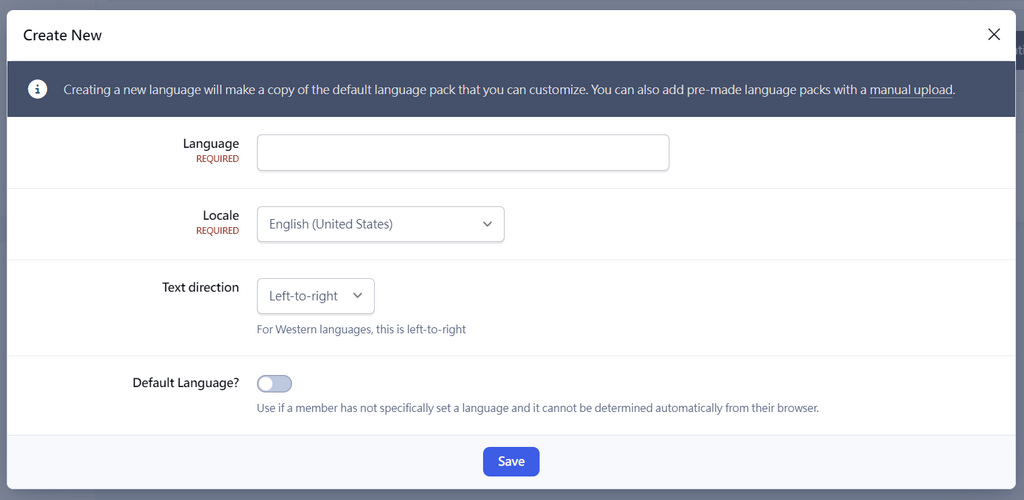Click the Language field label

[x=211, y=144]
